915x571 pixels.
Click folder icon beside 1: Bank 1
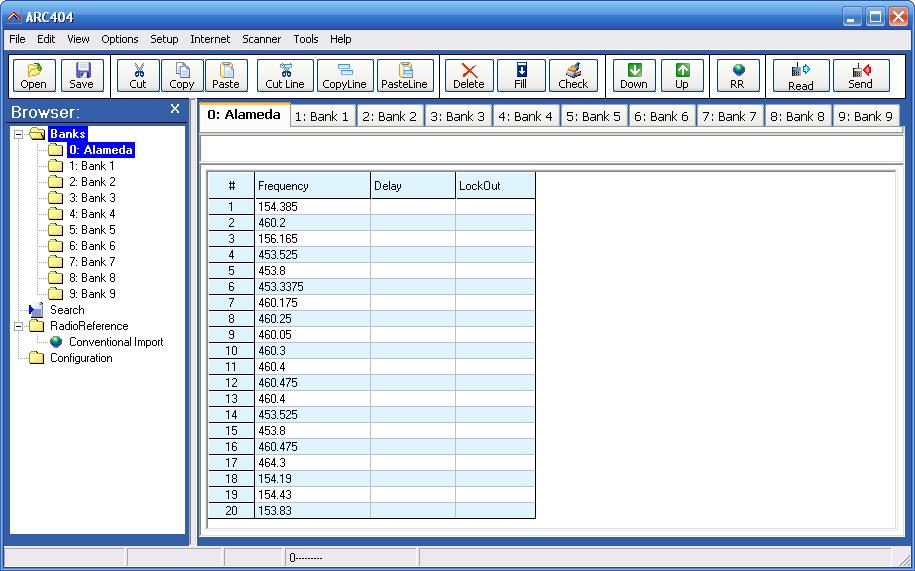coord(55,166)
